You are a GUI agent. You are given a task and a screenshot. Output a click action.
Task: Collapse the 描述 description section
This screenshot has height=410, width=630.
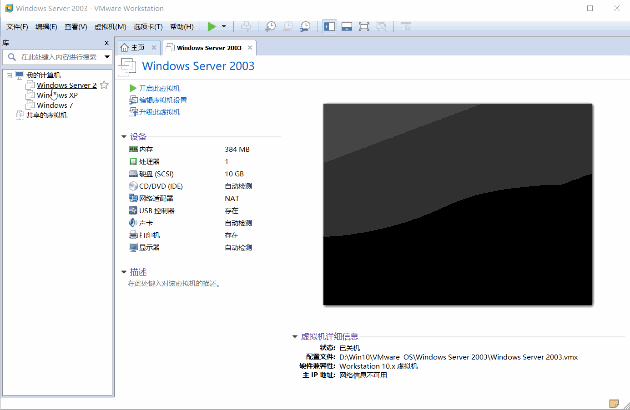tap(124, 272)
